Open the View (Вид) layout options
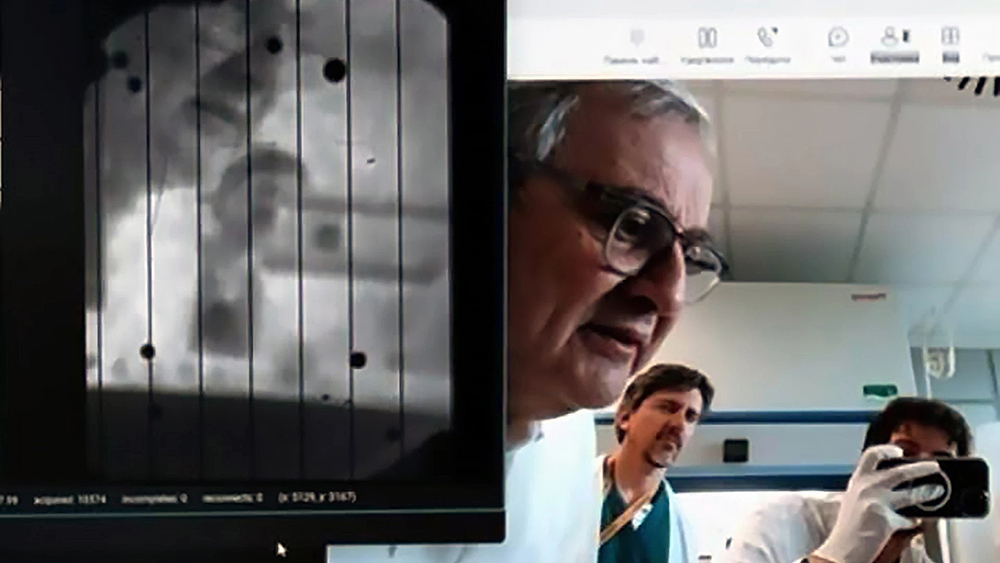The image size is (1000, 563). tap(950, 38)
